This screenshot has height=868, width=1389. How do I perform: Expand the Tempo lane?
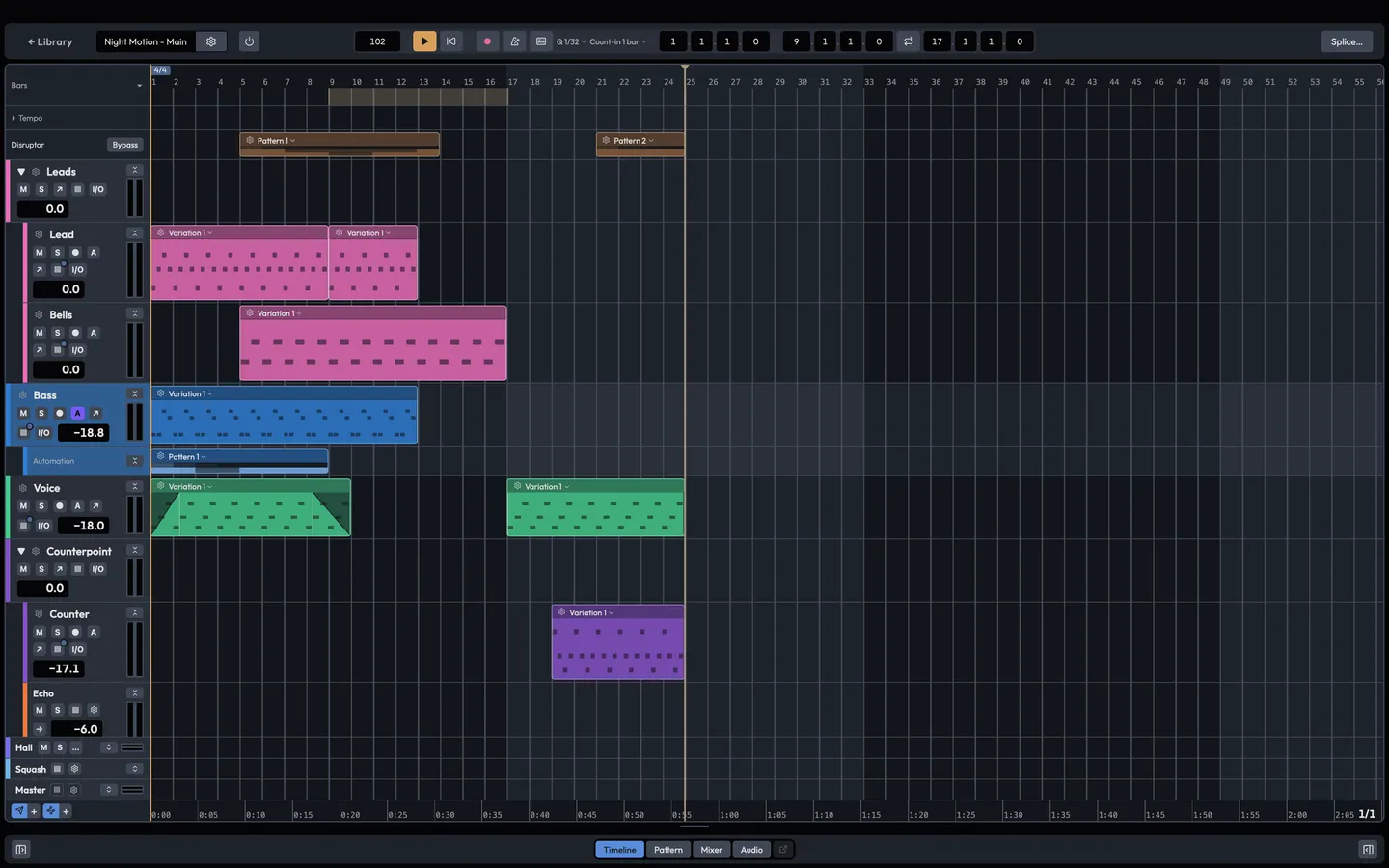pos(14,118)
